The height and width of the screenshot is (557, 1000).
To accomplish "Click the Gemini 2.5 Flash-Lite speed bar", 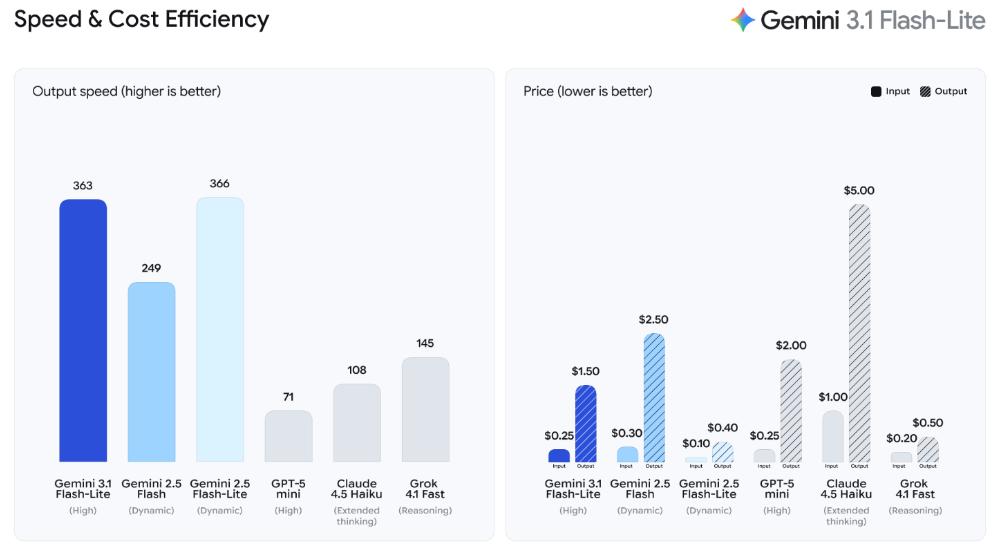I will (x=220, y=329).
